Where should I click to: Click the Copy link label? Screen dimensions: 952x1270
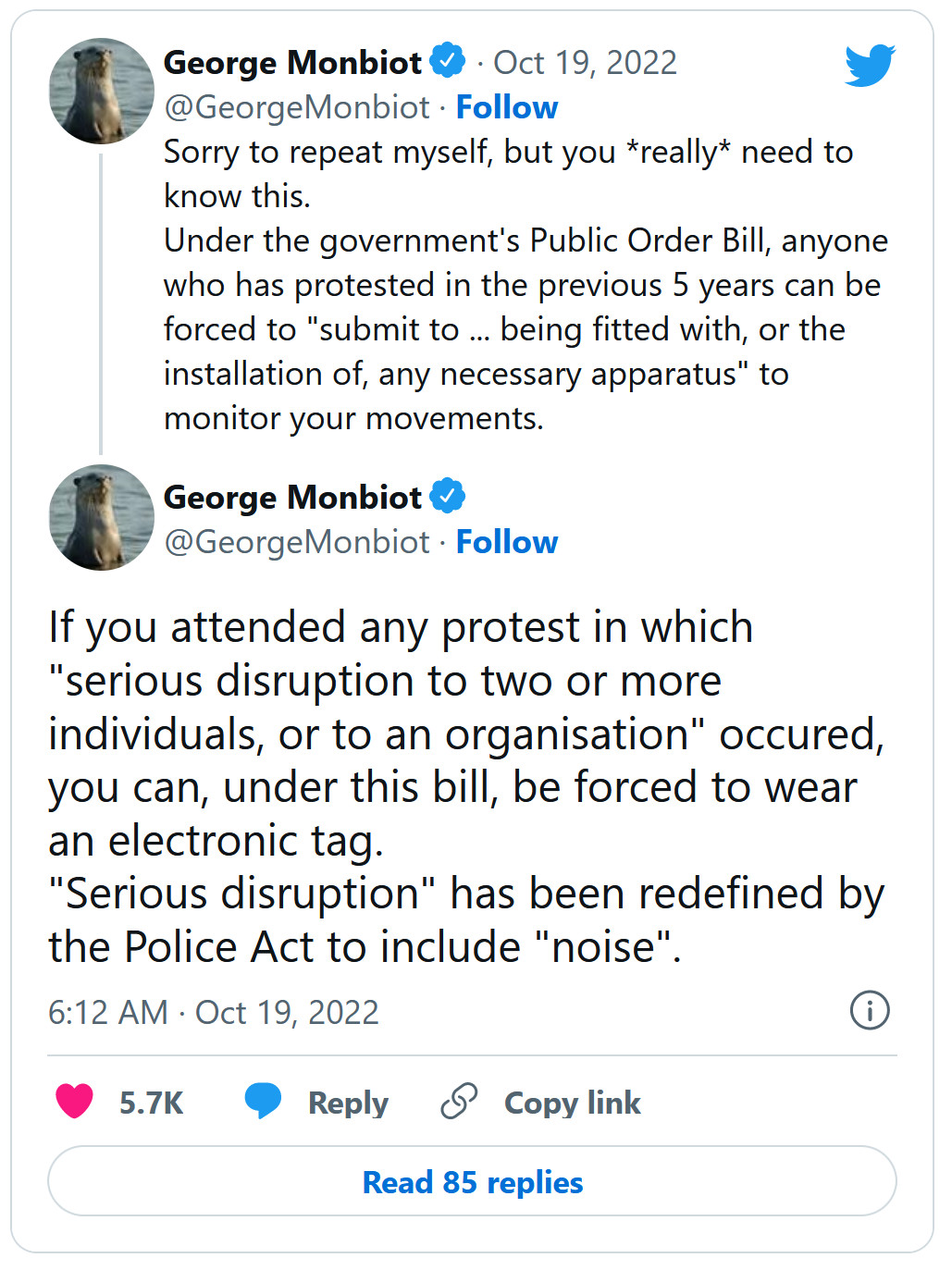(x=572, y=1103)
